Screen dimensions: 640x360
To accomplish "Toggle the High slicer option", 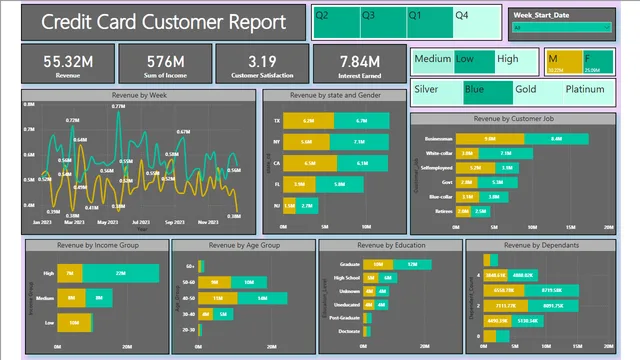I will (x=516, y=62).
